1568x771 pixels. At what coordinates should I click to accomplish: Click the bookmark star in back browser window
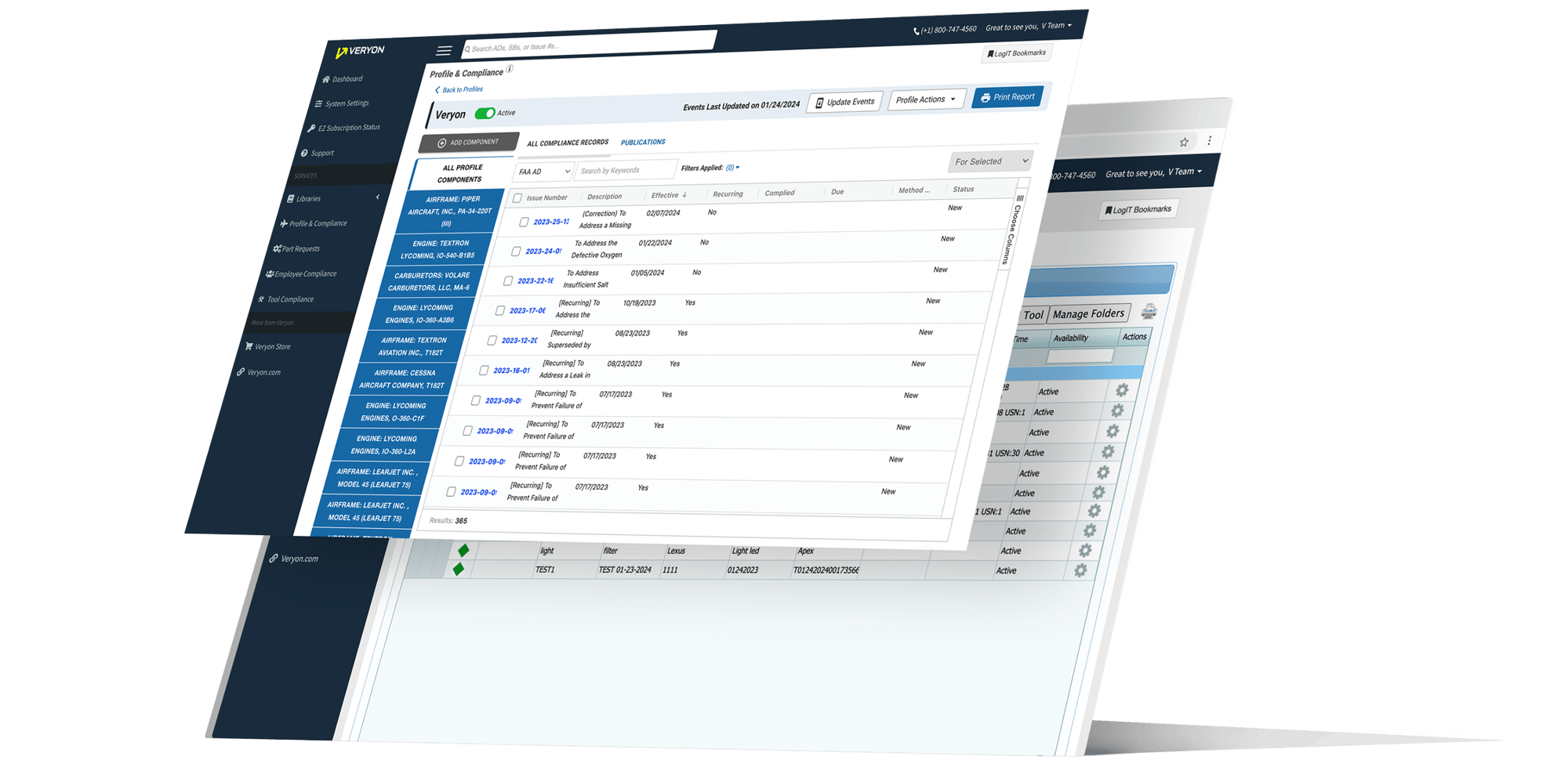point(1184,142)
